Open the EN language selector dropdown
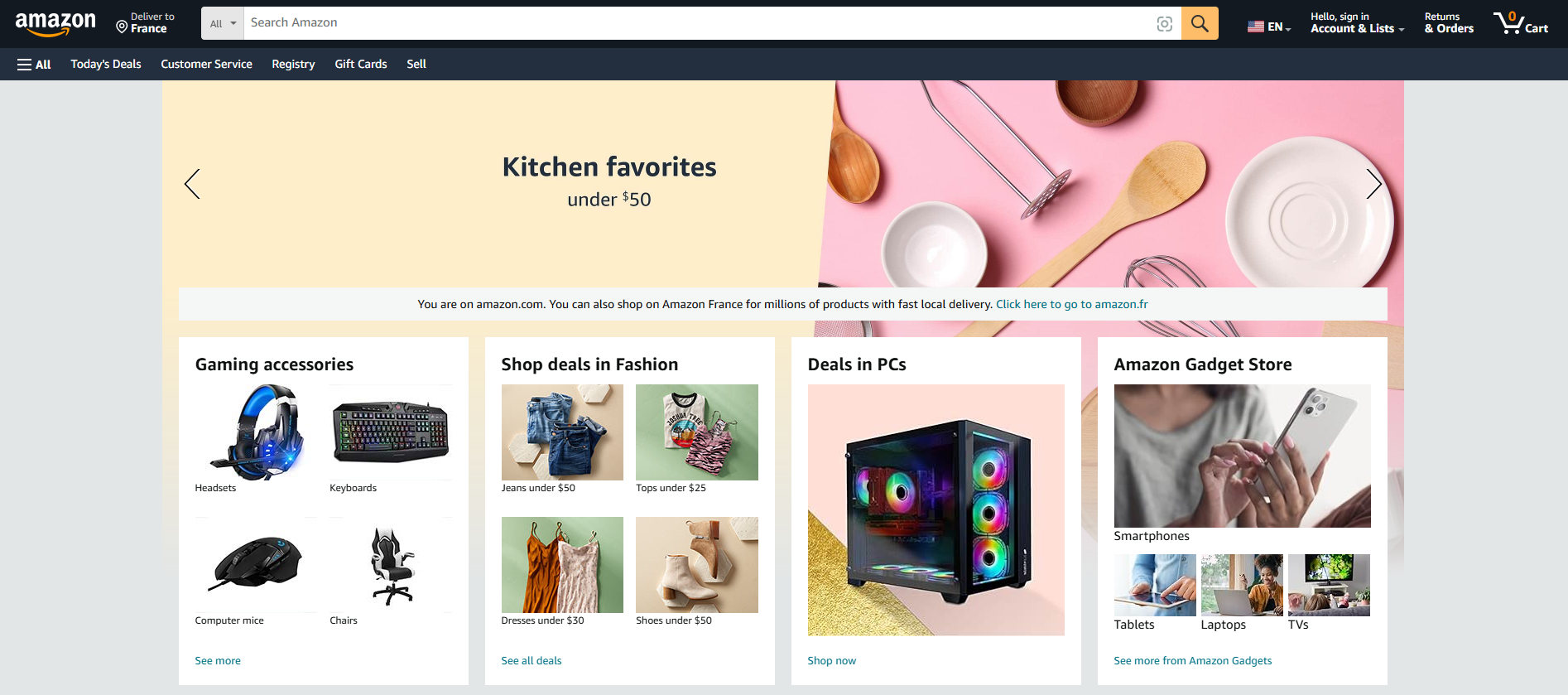Screen dimensions: 1568x695 coord(1269,27)
